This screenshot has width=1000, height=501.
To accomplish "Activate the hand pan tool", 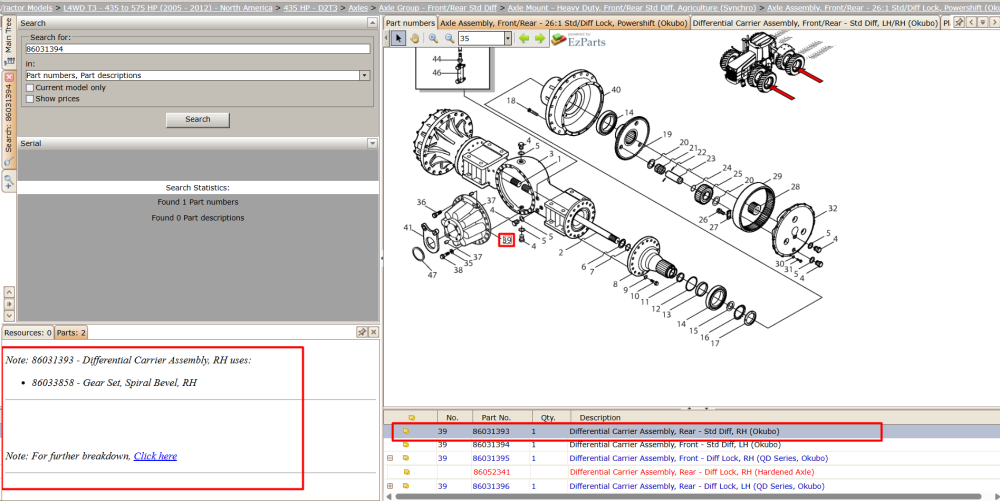I will pyautogui.click(x=415, y=38).
